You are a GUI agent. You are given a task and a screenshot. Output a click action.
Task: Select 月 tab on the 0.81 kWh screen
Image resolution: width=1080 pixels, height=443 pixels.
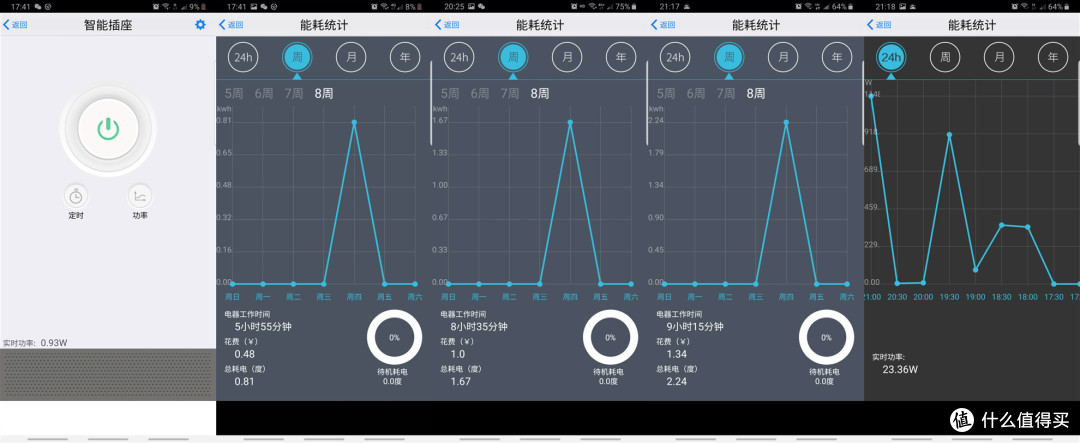[x=351, y=57]
